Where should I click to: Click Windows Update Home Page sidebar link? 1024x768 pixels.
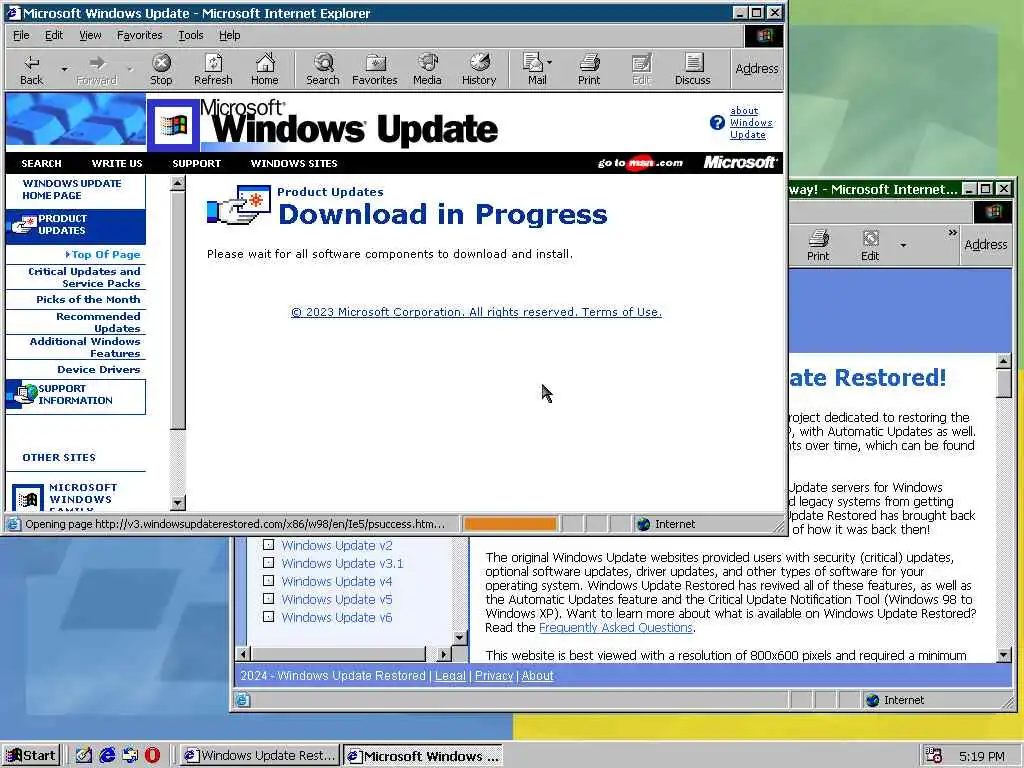click(x=71, y=189)
